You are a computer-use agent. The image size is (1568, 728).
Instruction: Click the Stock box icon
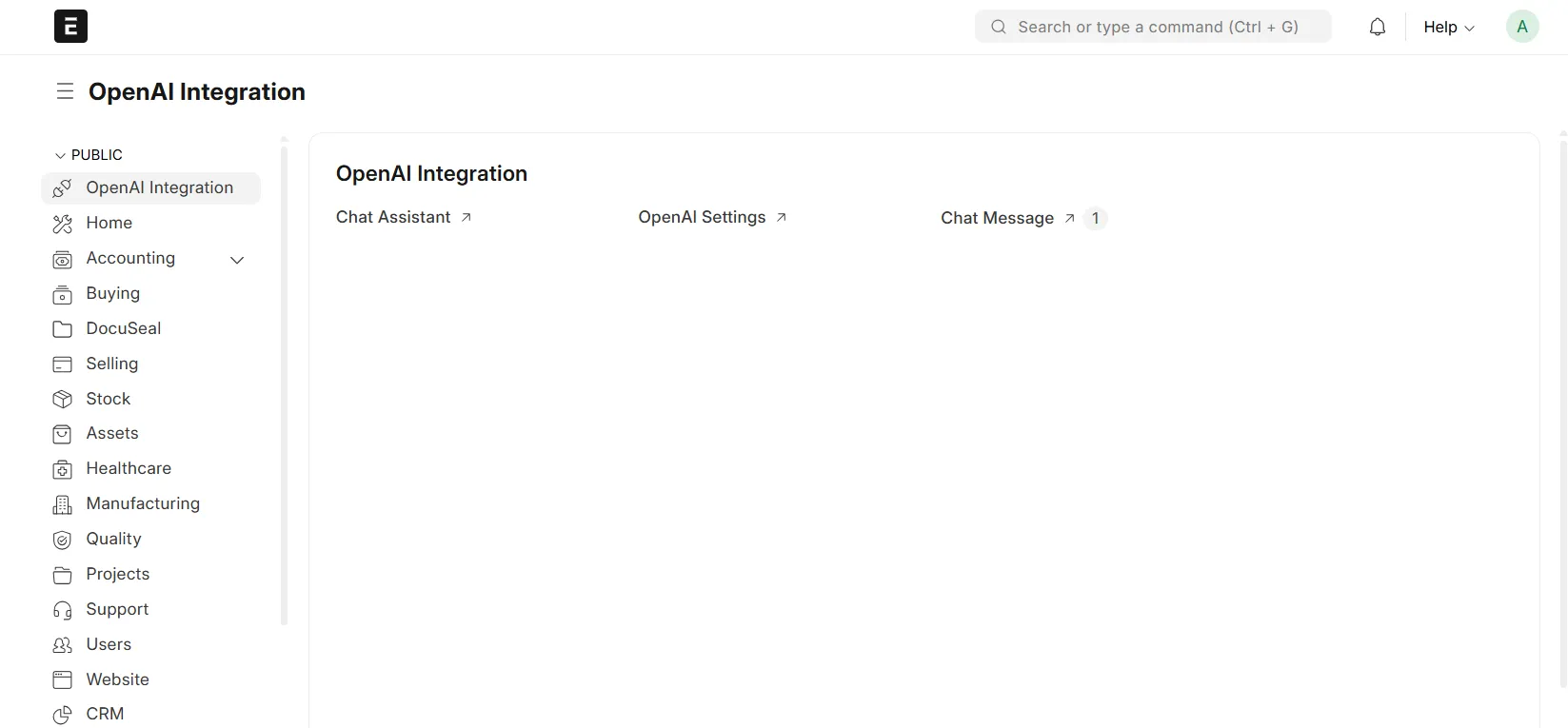[62, 399]
